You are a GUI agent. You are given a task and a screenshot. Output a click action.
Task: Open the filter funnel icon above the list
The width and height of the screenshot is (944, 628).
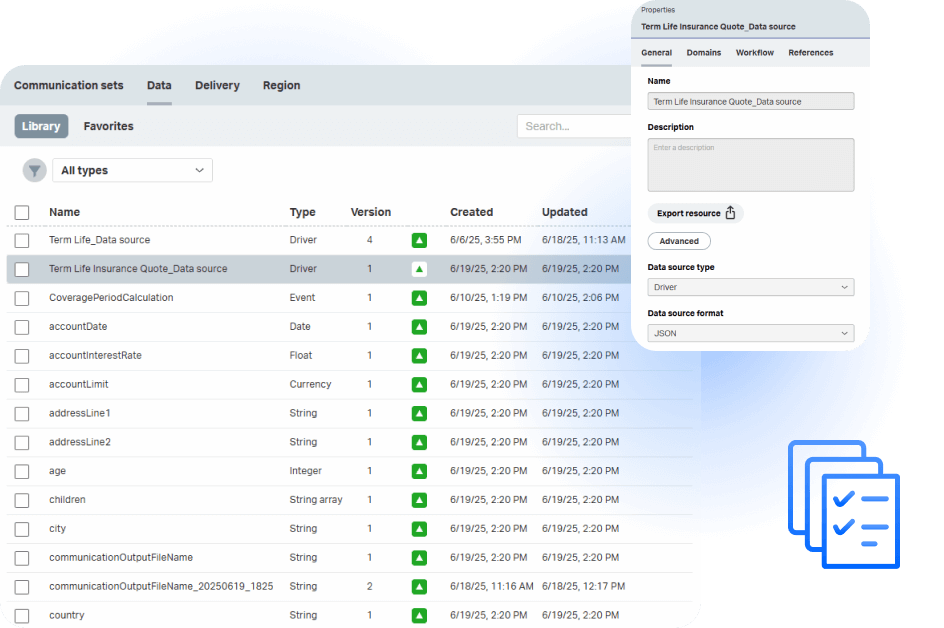34,170
